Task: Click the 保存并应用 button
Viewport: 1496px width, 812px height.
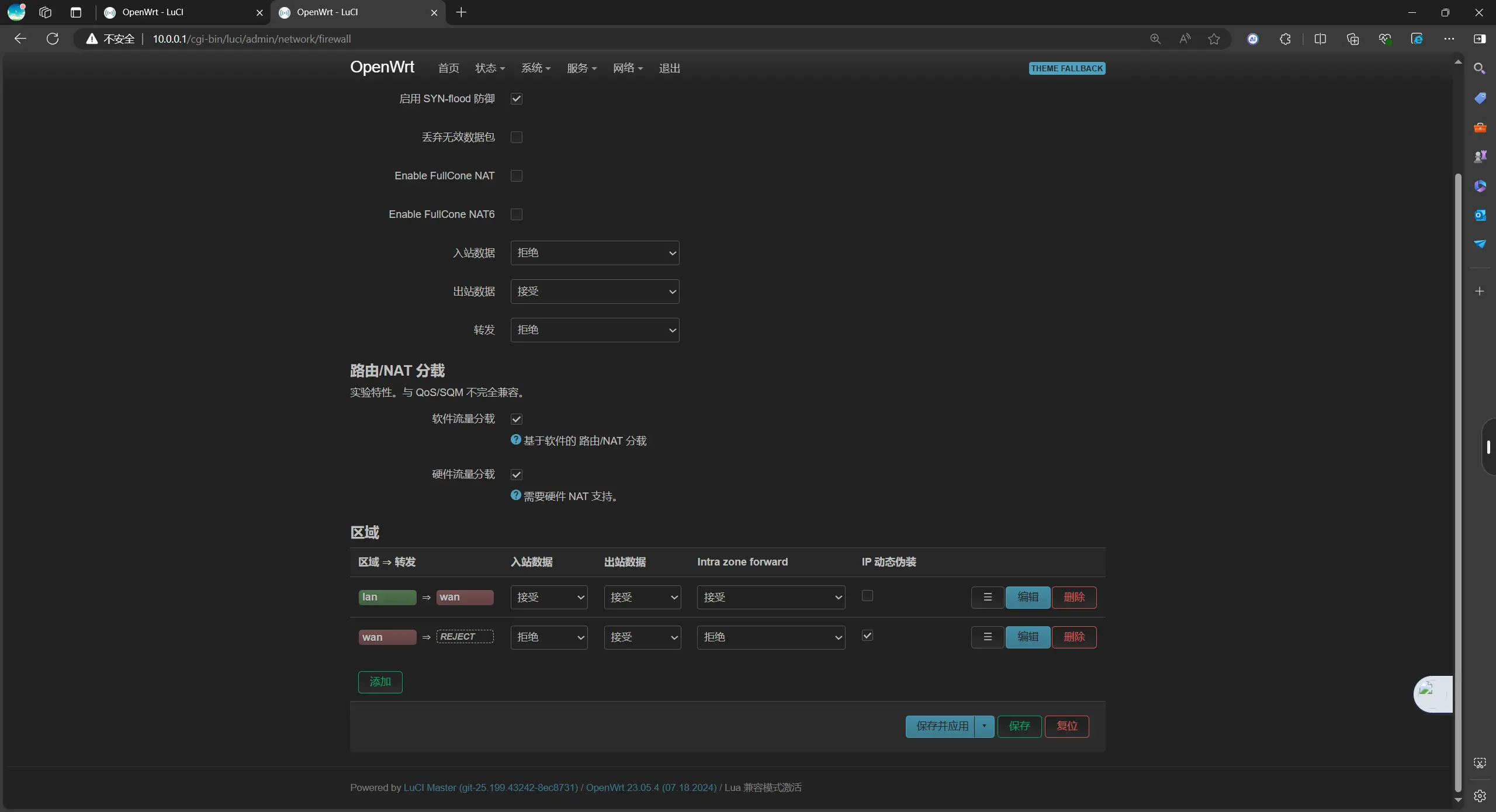Action: click(x=940, y=726)
